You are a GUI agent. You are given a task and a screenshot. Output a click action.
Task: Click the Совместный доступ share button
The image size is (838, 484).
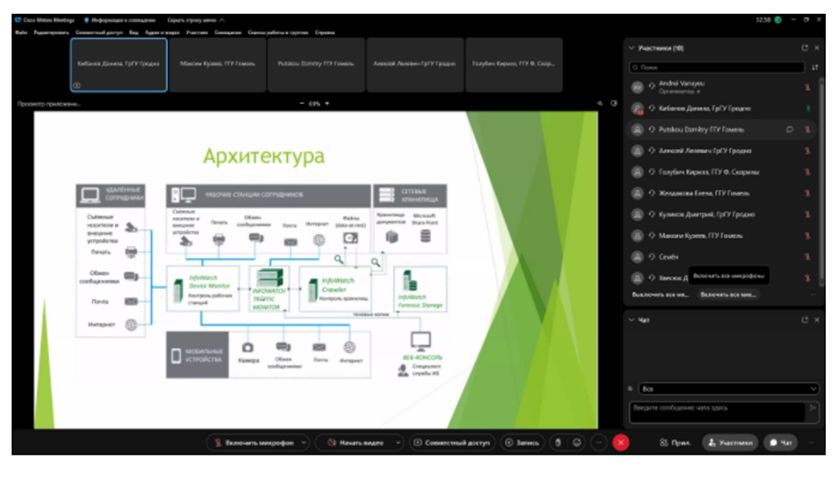coord(450,442)
